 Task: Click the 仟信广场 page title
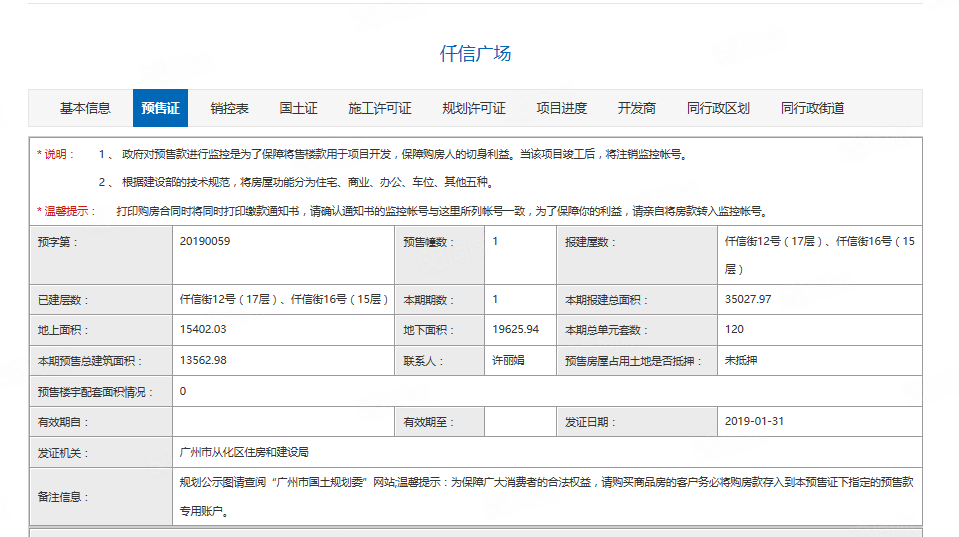point(475,54)
